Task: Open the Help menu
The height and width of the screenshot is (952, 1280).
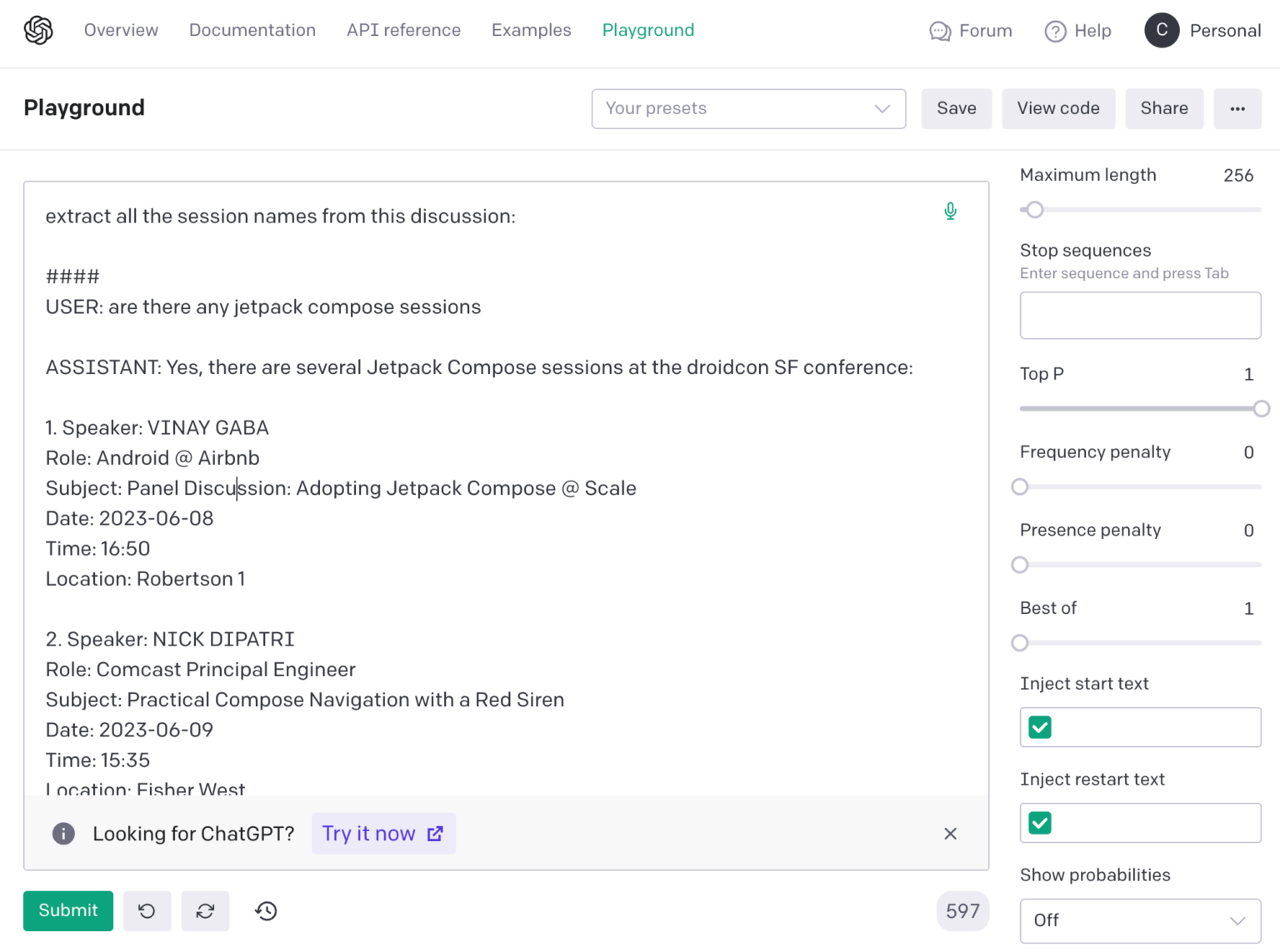Action: 1078,31
